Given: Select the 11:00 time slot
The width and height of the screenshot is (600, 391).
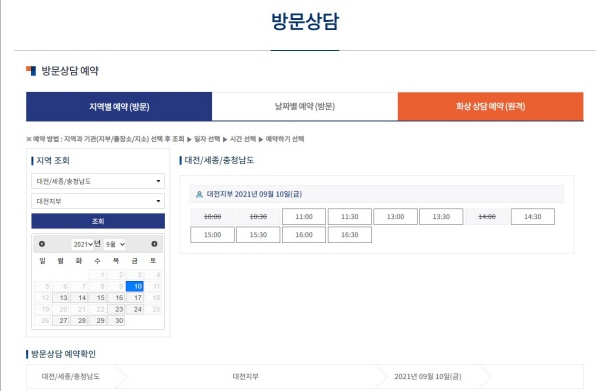Looking at the screenshot, I should tap(304, 217).
